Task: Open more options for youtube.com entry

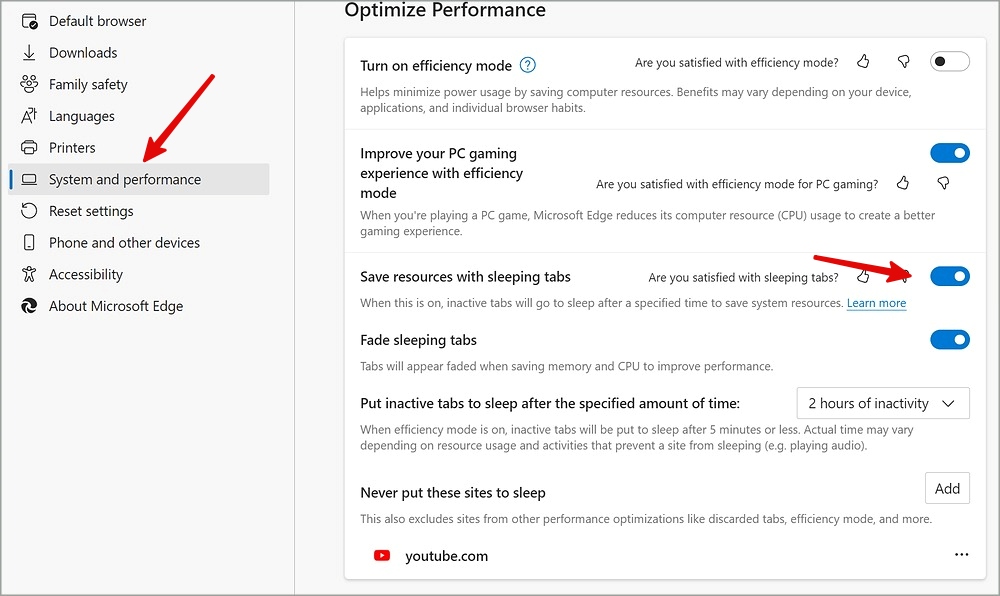Action: tap(961, 554)
